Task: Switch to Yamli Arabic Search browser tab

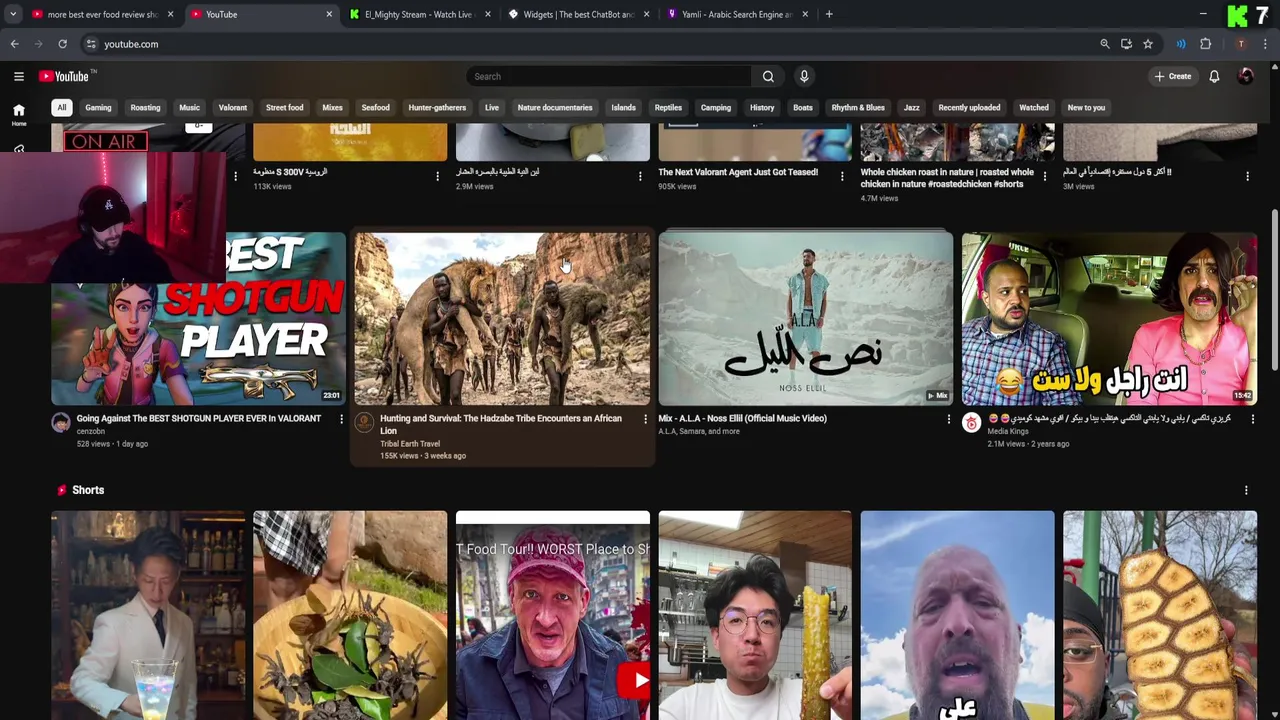Action: pyautogui.click(x=737, y=14)
